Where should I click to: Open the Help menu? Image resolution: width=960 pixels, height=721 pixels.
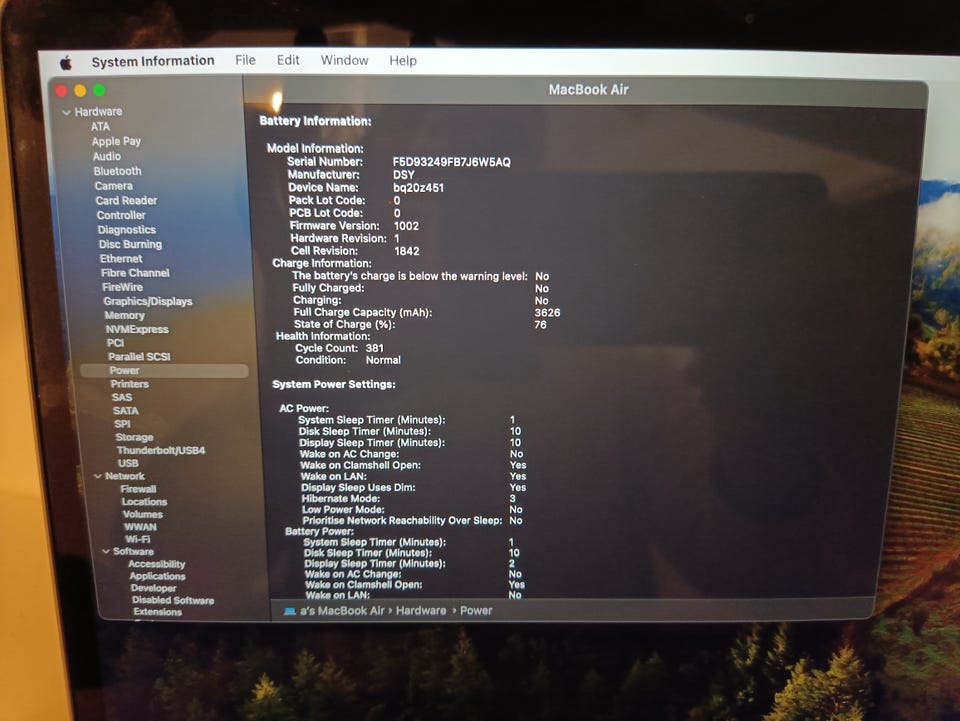(x=403, y=61)
